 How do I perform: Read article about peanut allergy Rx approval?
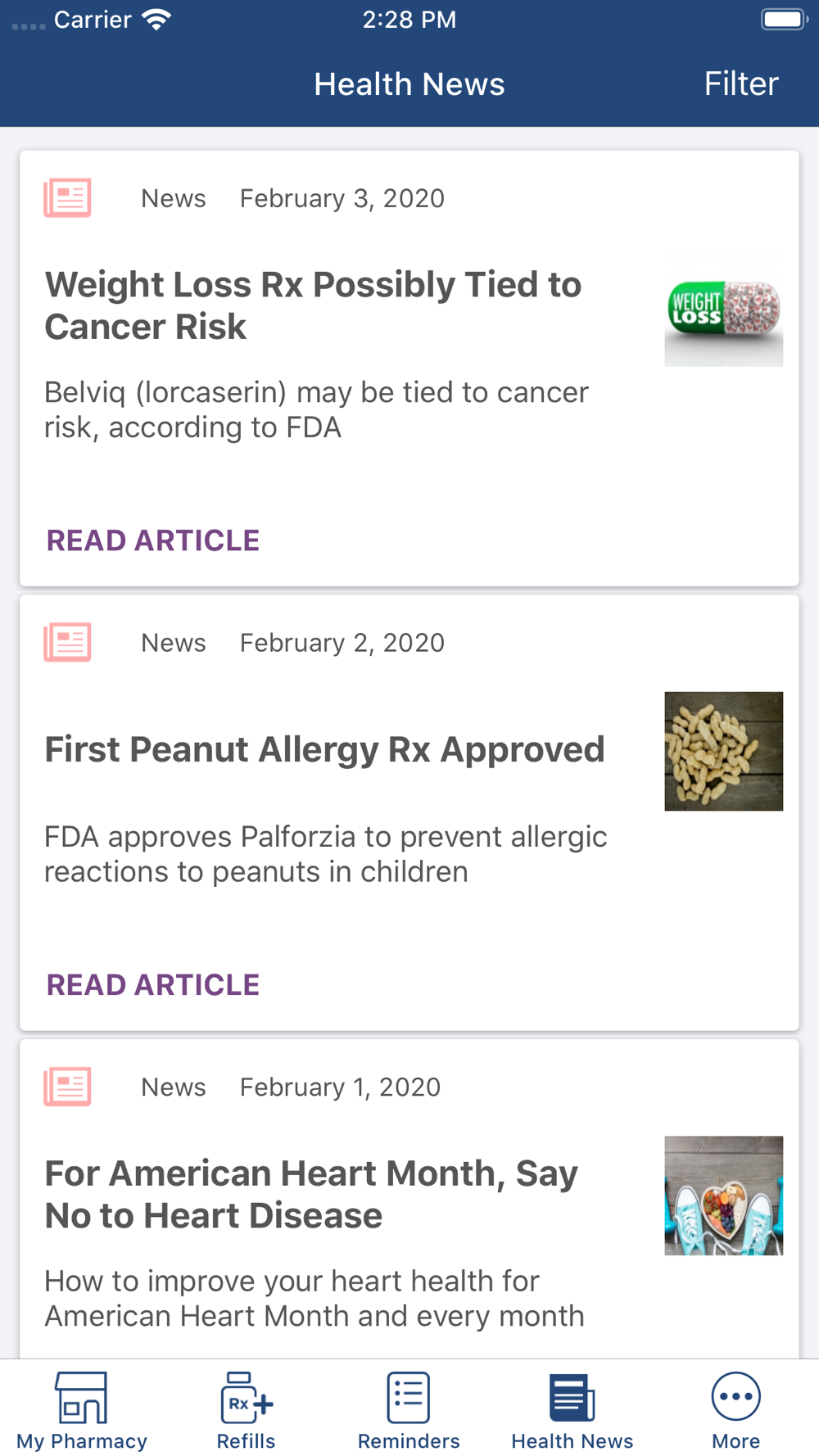click(x=153, y=985)
